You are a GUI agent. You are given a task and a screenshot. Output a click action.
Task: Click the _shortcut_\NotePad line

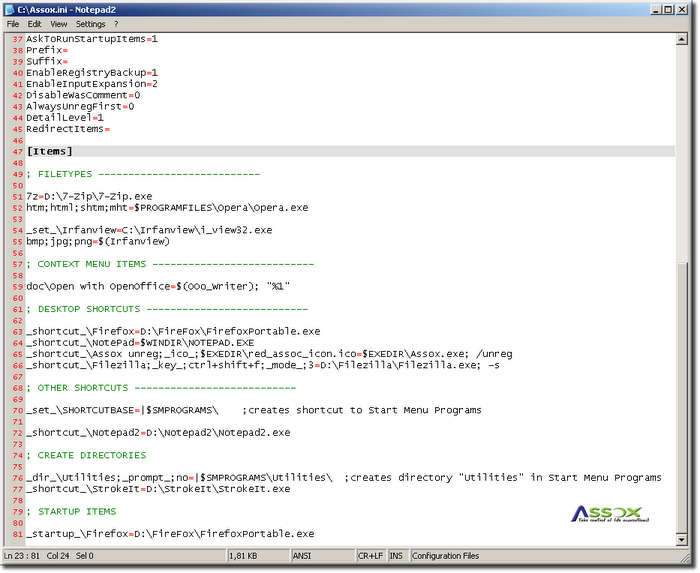(140, 343)
